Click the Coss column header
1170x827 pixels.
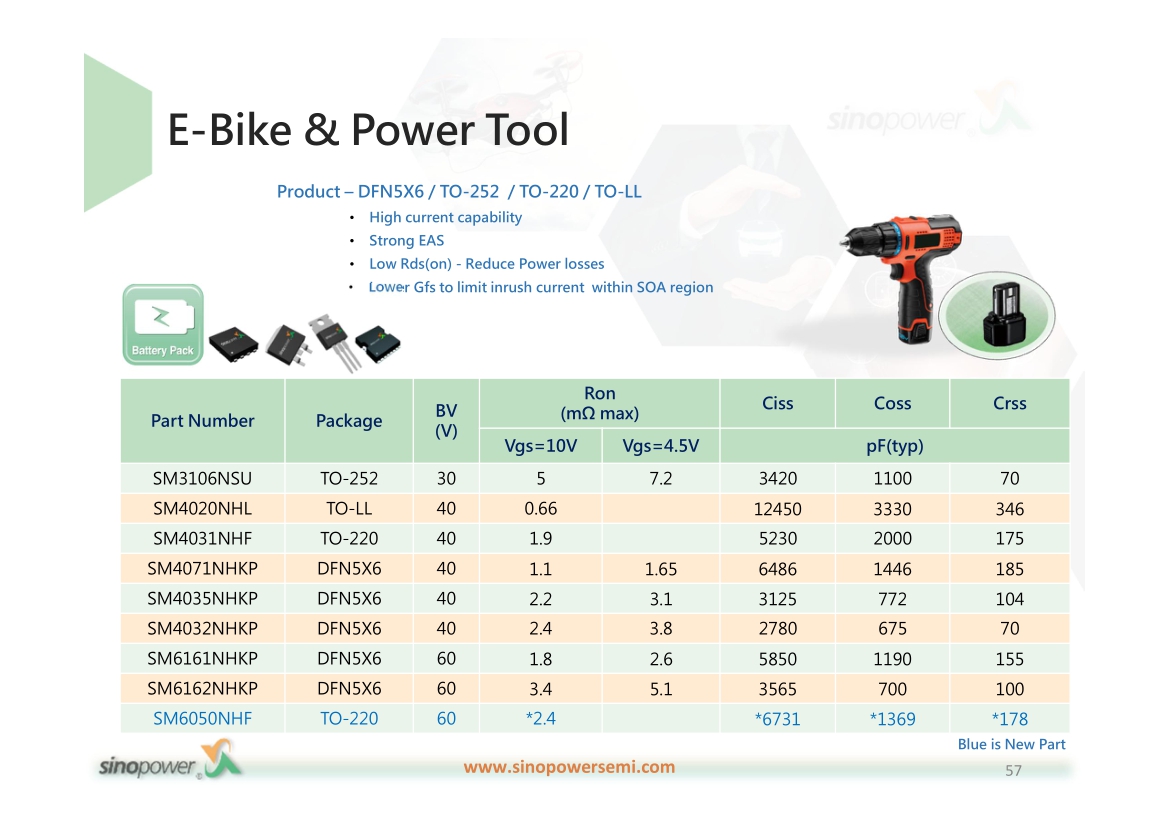(892, 403)
